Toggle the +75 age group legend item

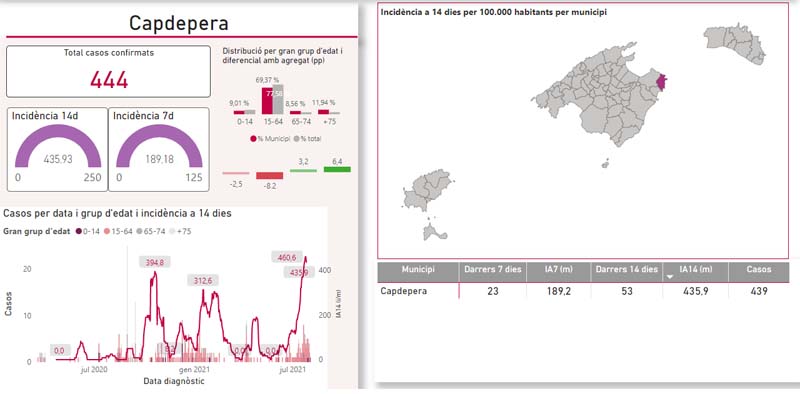click(x=180, y=232)
